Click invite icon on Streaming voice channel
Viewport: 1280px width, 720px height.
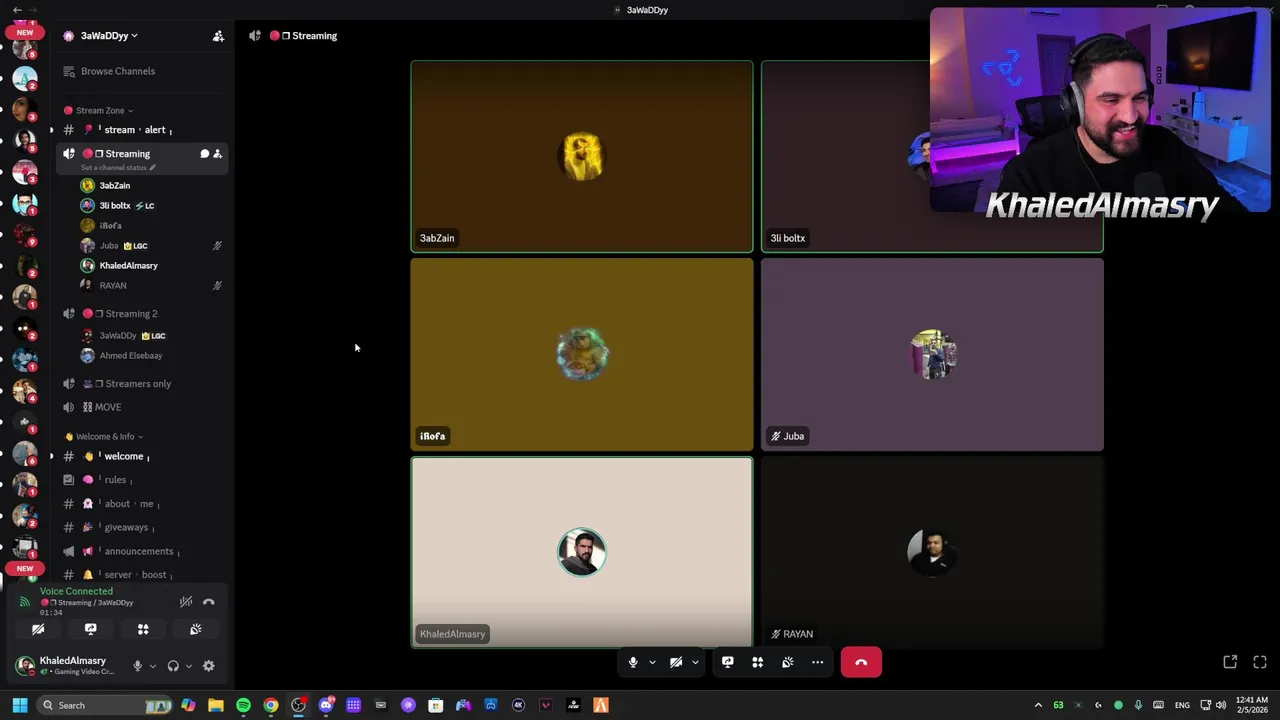217,154
